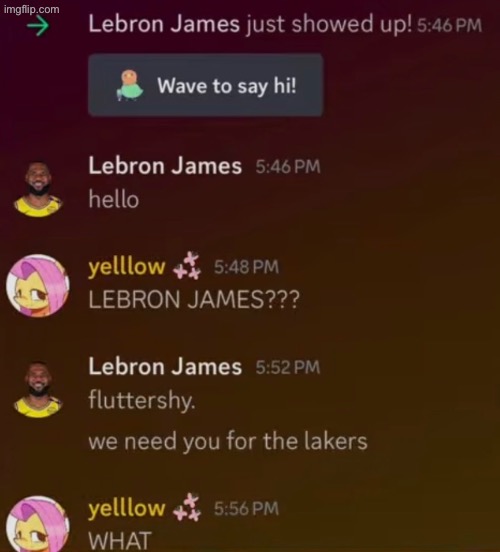Click the green join arrow icon
This screenshot has height=552, width=500.
[38, 27]
